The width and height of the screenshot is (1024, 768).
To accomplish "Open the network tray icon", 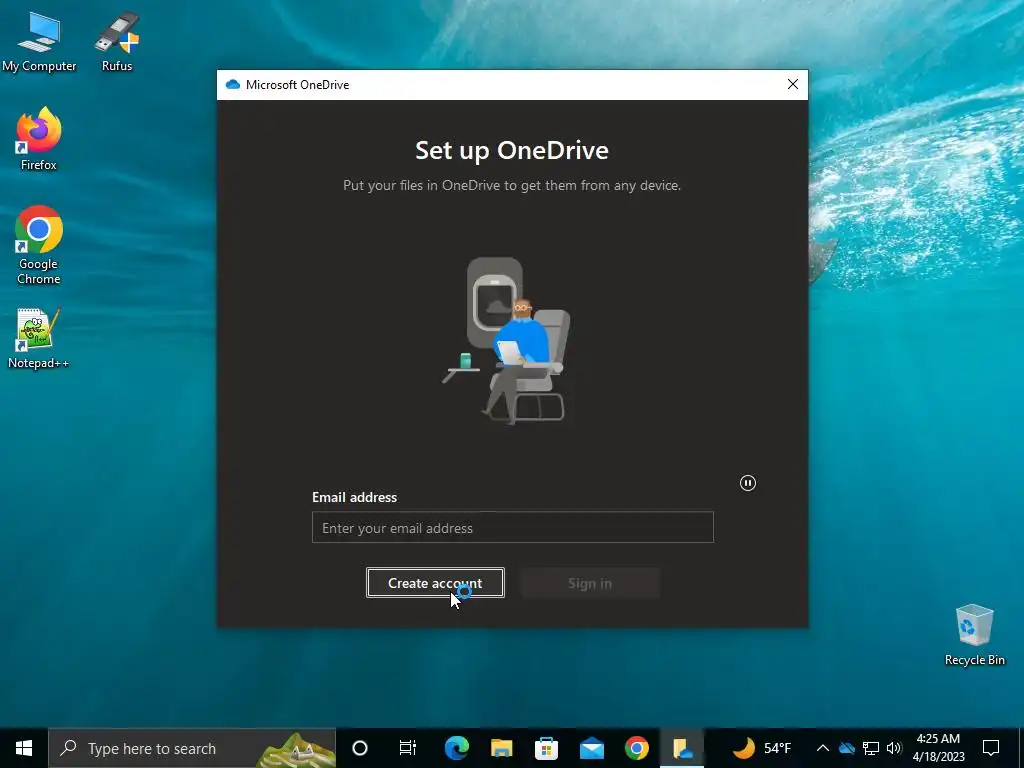I will (x=871, y=748).
